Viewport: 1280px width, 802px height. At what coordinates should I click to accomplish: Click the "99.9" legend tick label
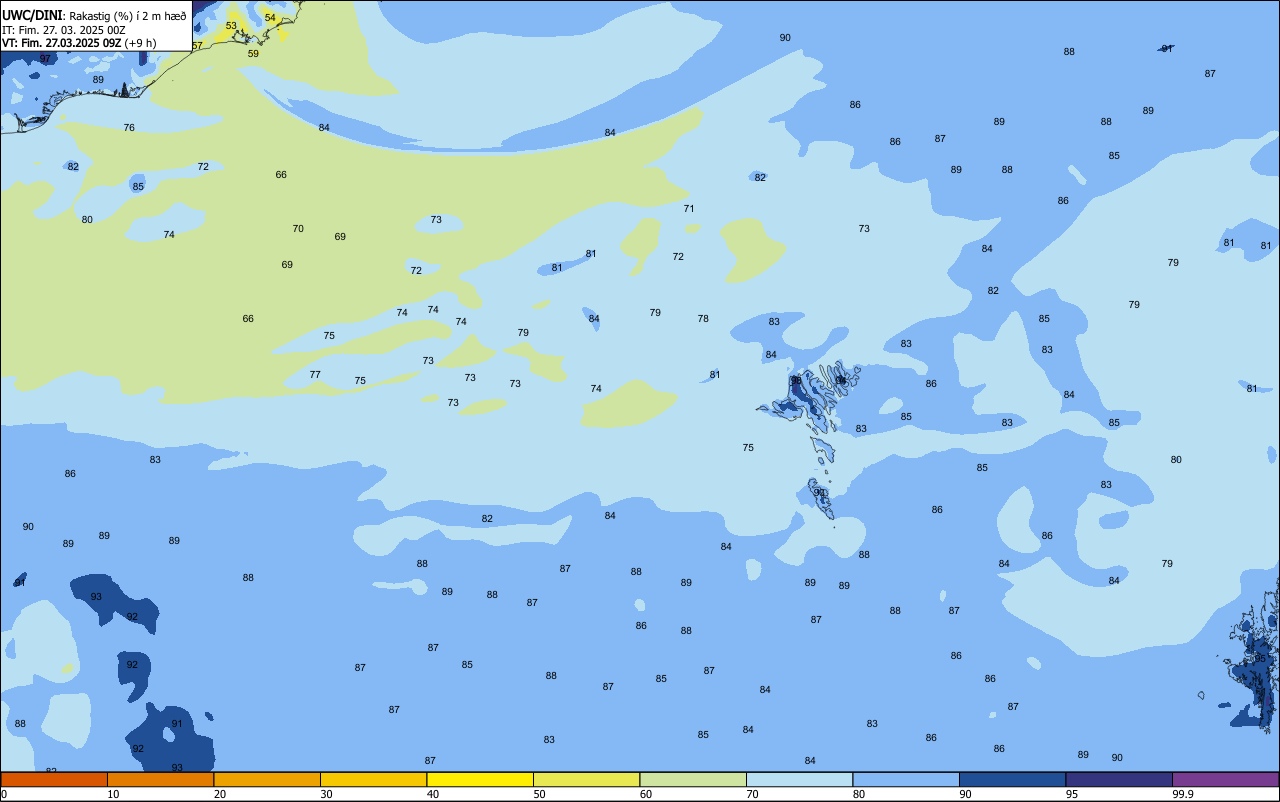[x=1183, y=794]
